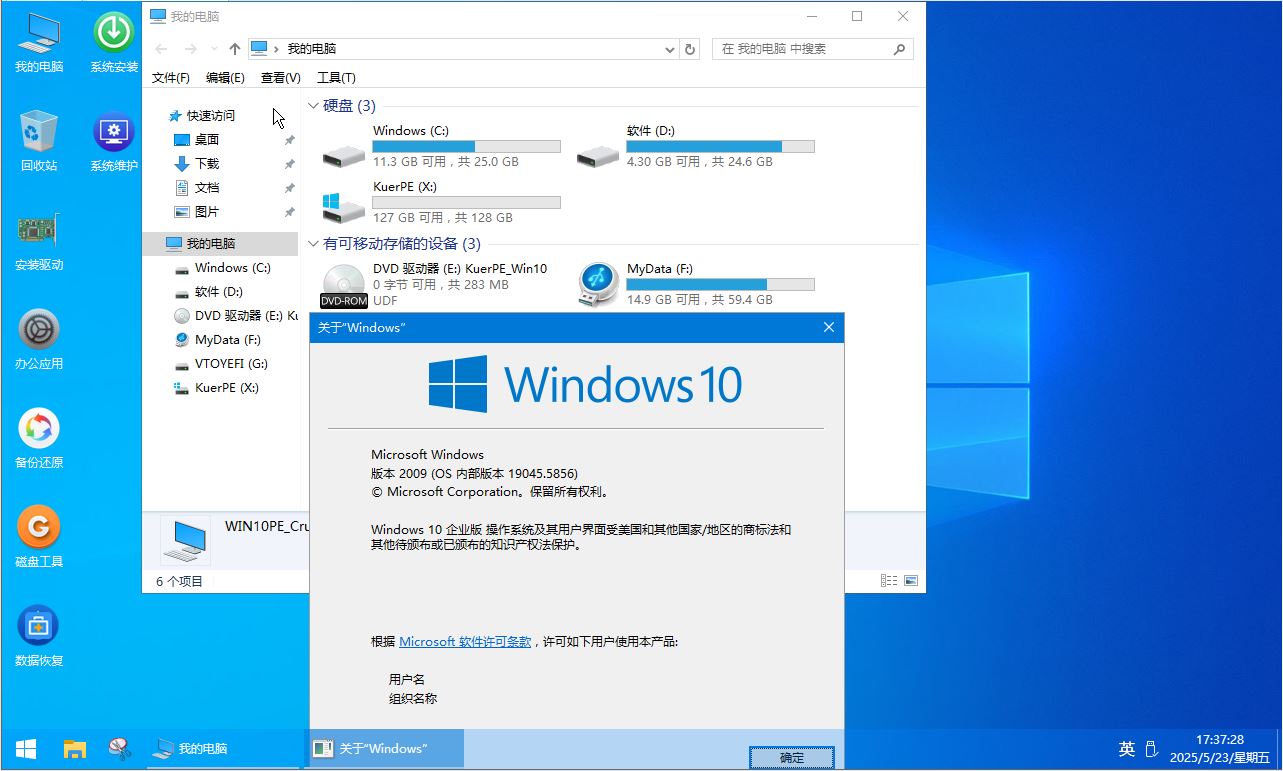Open the Microsoft 软件许可条款 link
Viewport: 1283px width, 771px height.
point(465,642)
